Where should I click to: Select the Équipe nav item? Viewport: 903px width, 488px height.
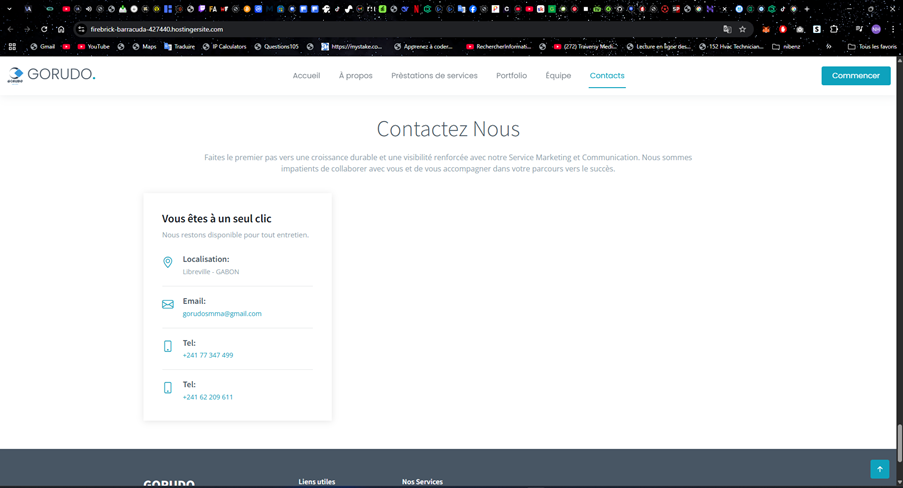click(x=558, y=75)
